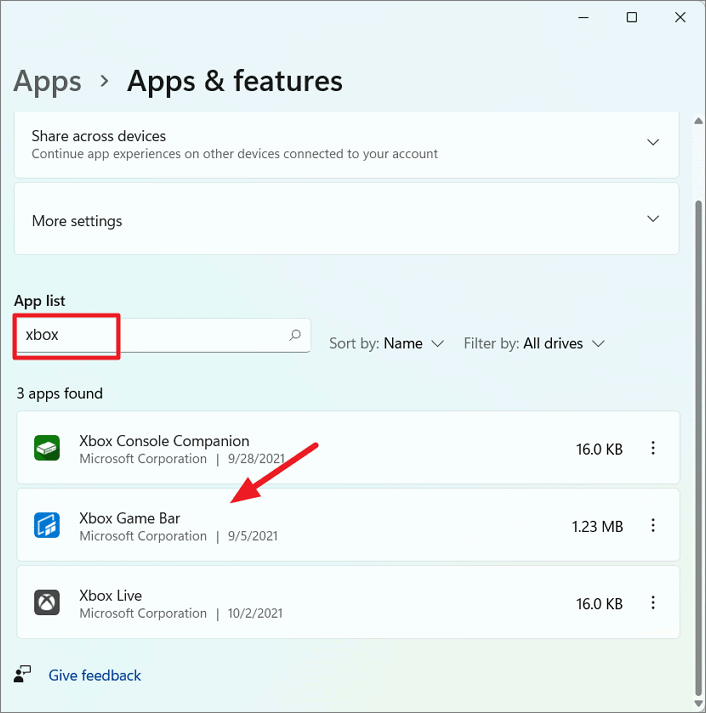
Task: Open three-dot menu for Xbox Console Companion
Action: coord(653,449)
